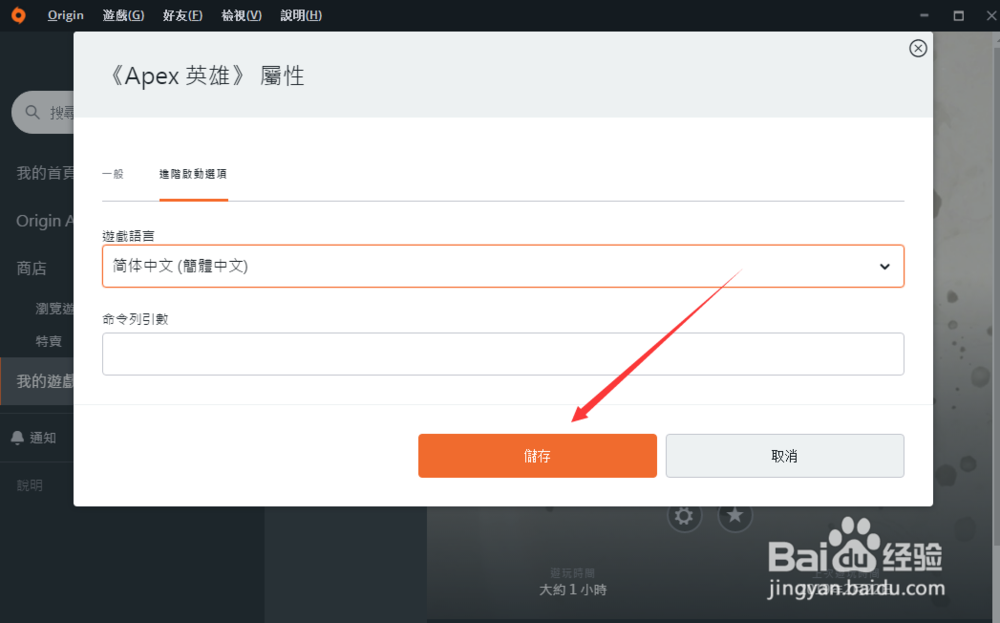This screenshot has height=623, width=1000.
Task: Expand the 遊戲語言 dropdown arrow
Action: (x=885, y=267)
